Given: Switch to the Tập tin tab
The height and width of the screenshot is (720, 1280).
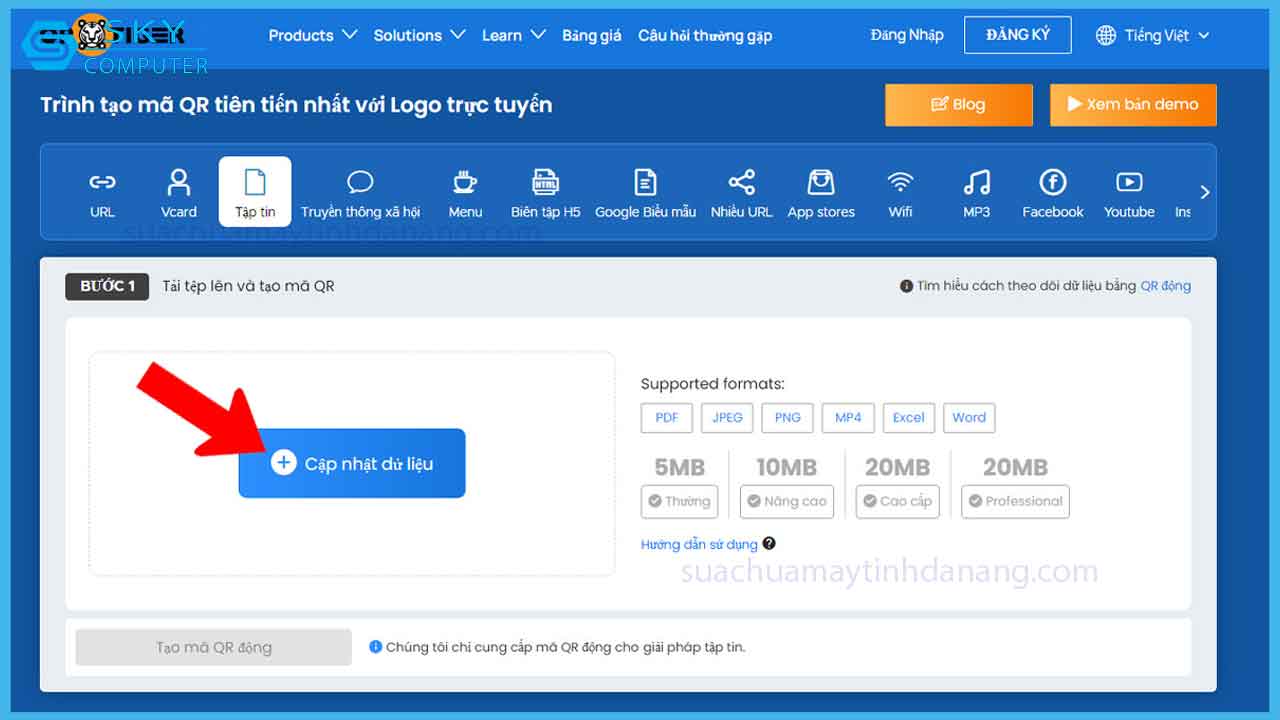Looking at the screenshot, I should [x=255, y=192].
